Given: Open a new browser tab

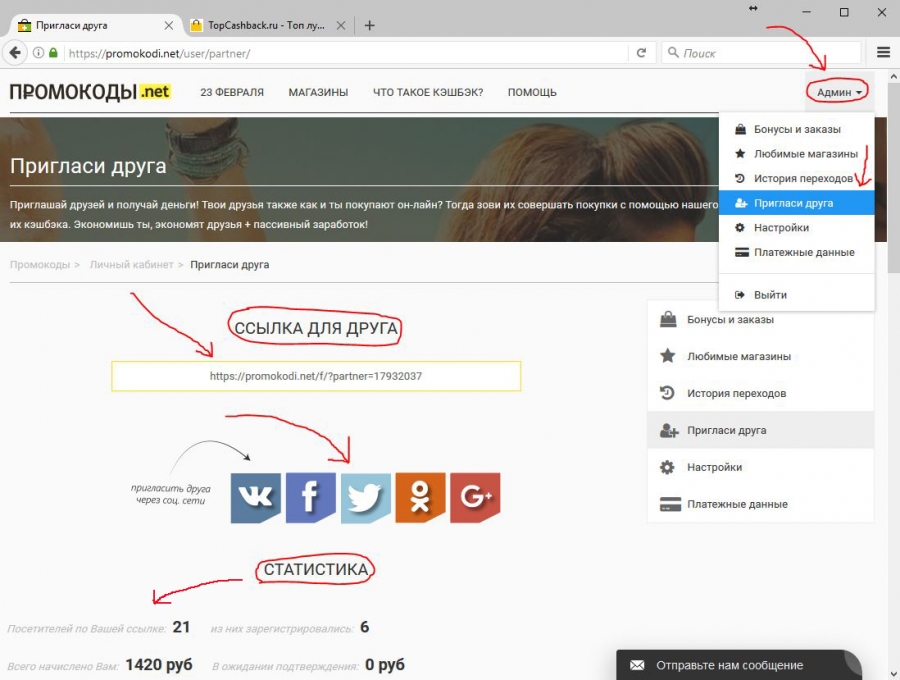Looking at the screenshot, I should pyautogui.click(x=370, y=25).
